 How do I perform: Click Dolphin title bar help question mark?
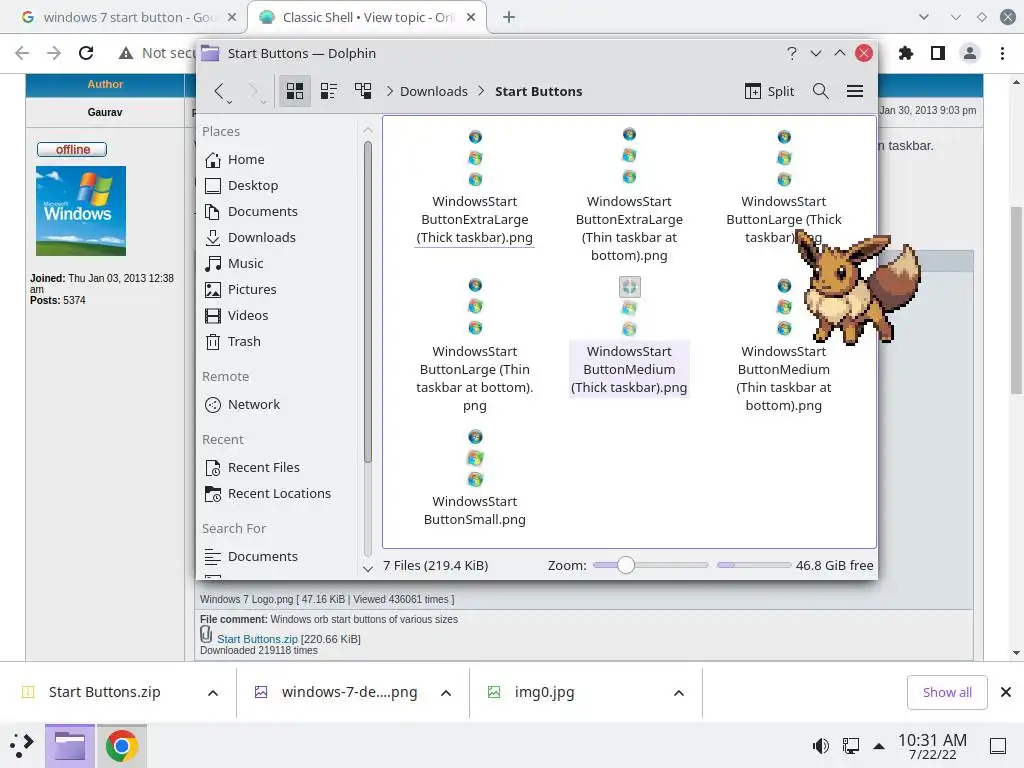pos(792,54)
